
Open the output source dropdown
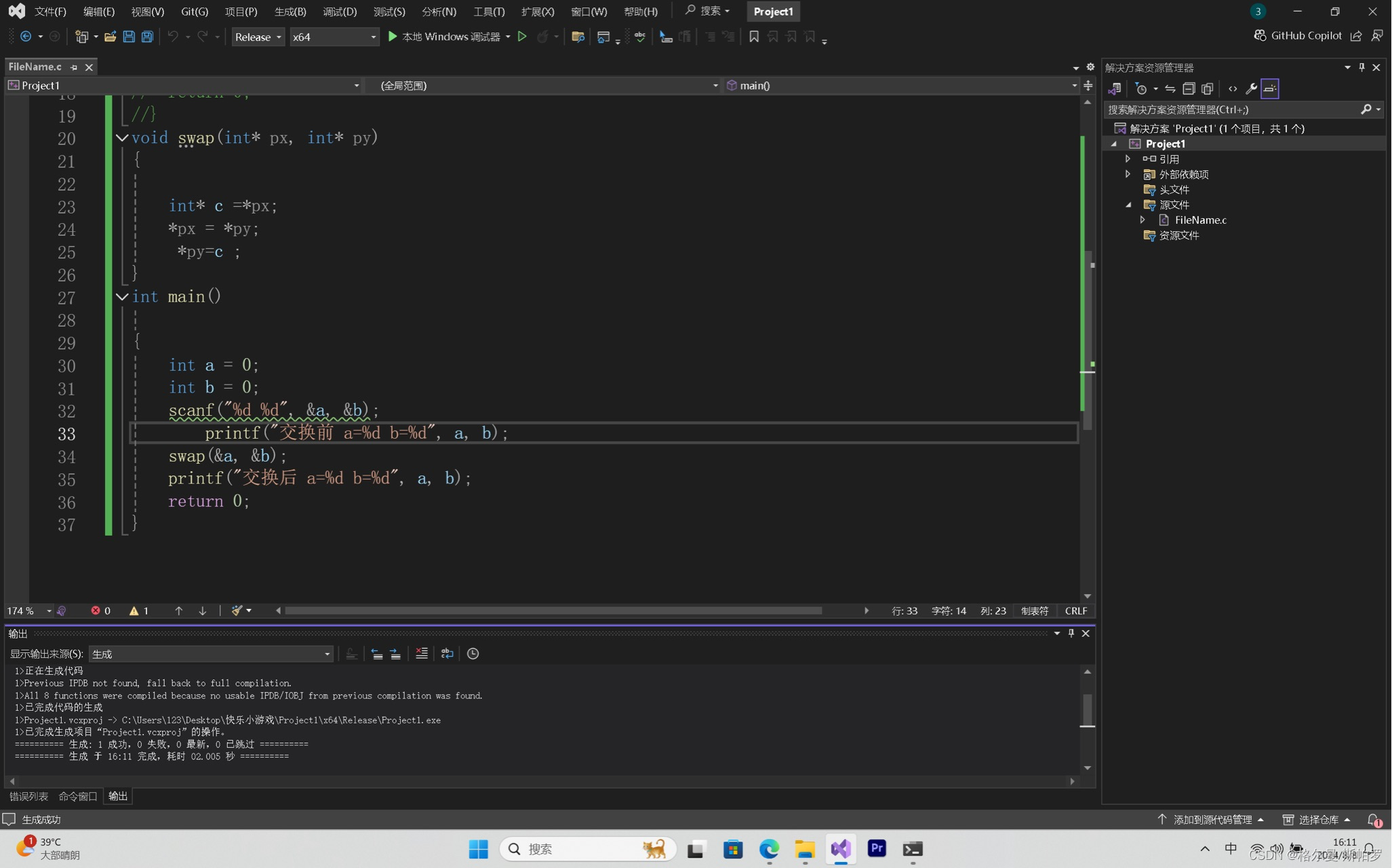[210, 654]
